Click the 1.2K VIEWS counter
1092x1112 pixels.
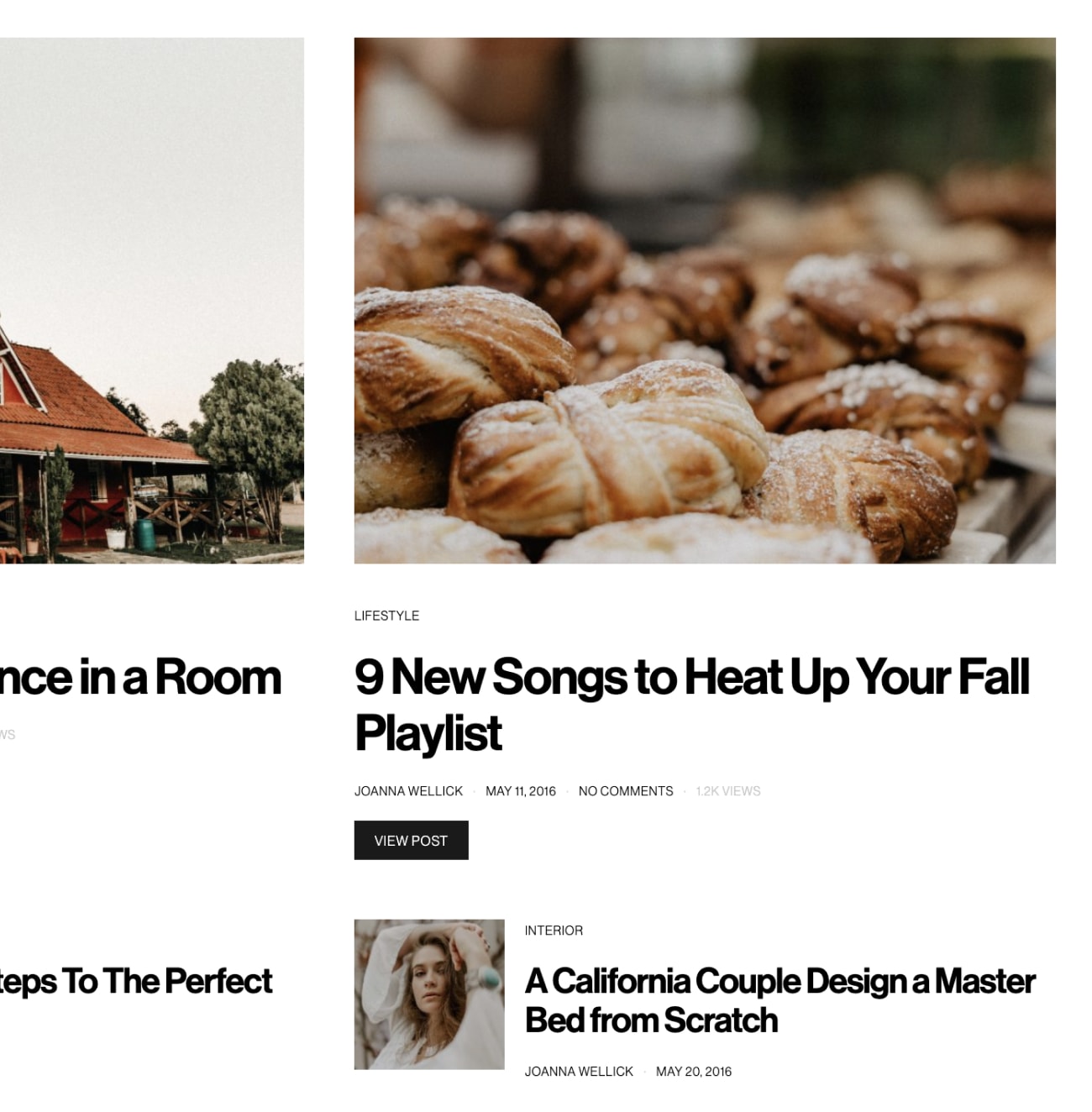tap(728, 791)
